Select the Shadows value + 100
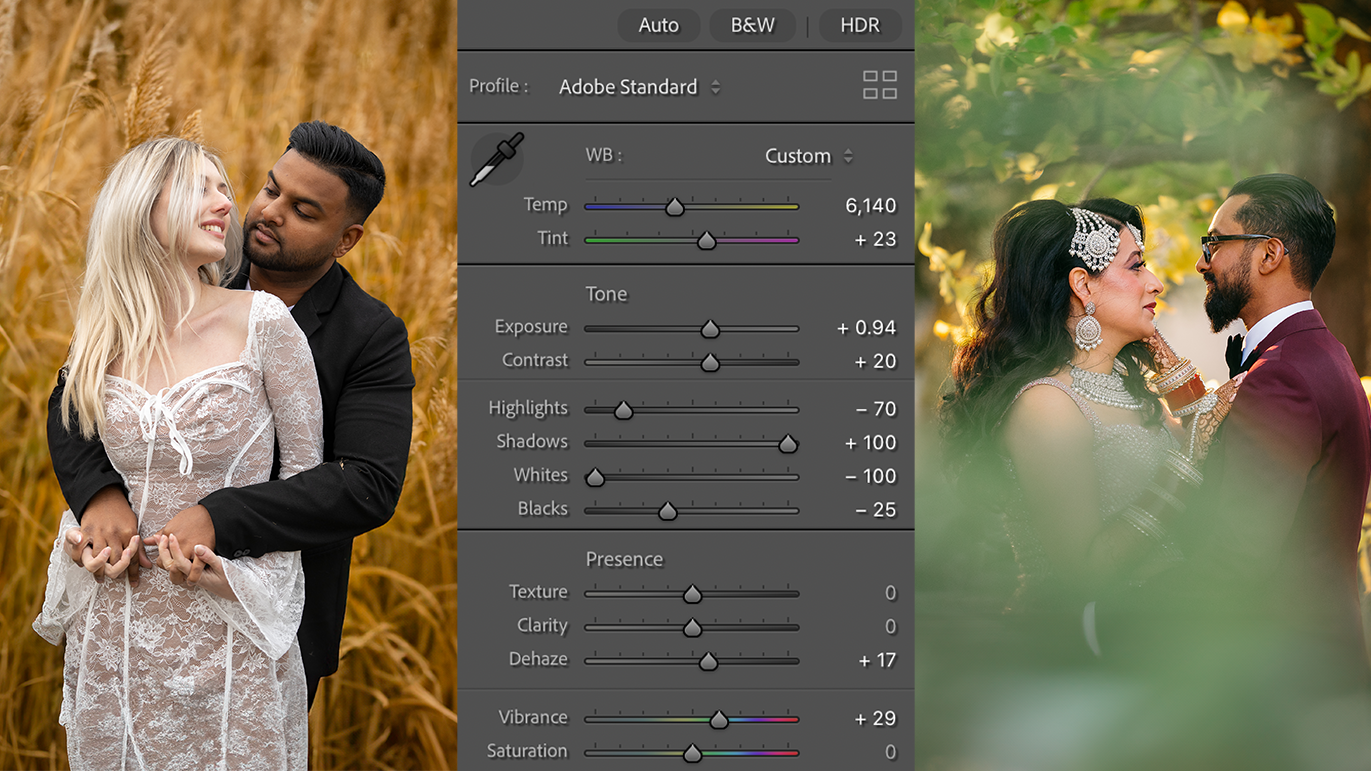This screenshot has width=1371, height=771. tap(870, 443)
